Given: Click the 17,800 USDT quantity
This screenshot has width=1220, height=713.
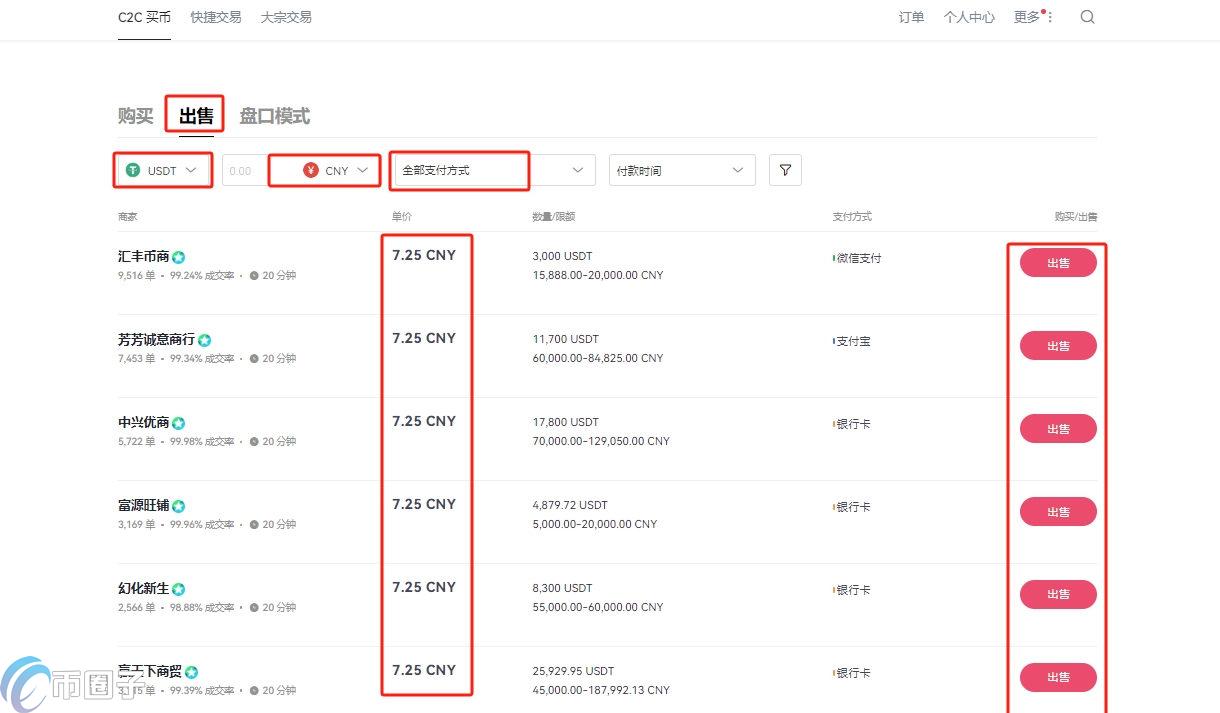Looking at the screenshot, I should [x=565, y=422].
